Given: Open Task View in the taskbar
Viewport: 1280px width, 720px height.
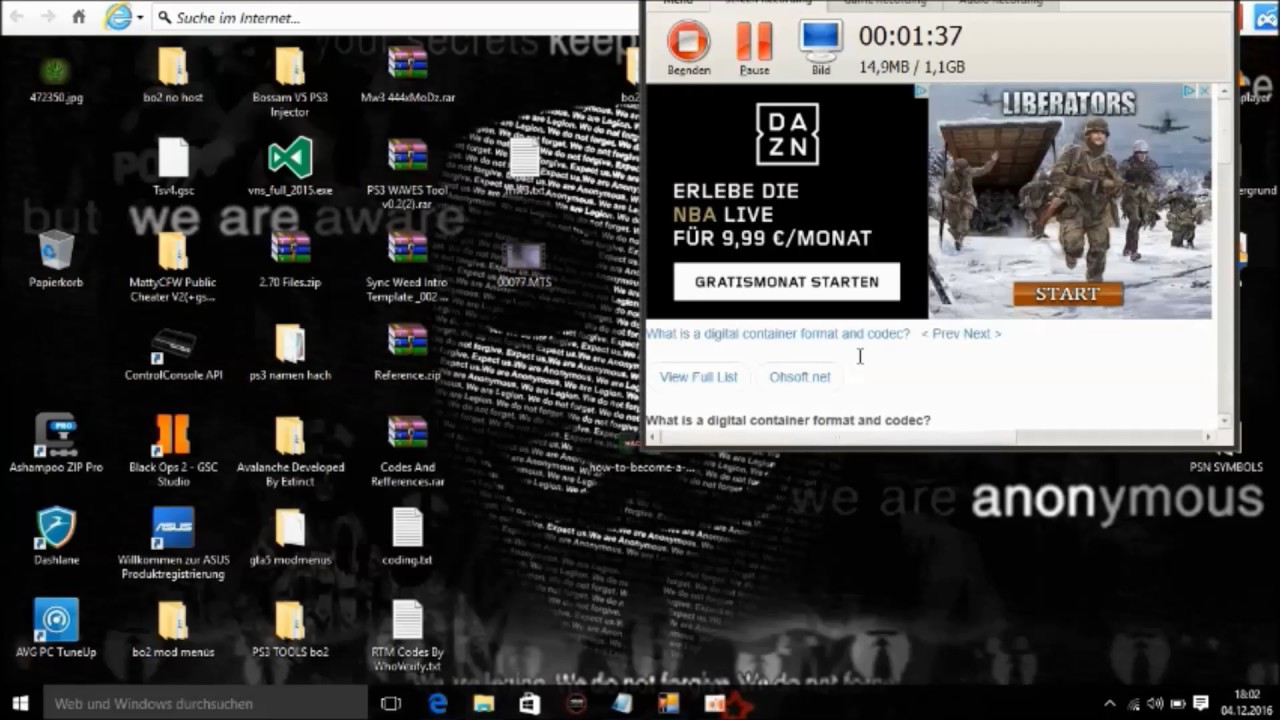Looking at the screenshot, I should (x=391, y=703).
